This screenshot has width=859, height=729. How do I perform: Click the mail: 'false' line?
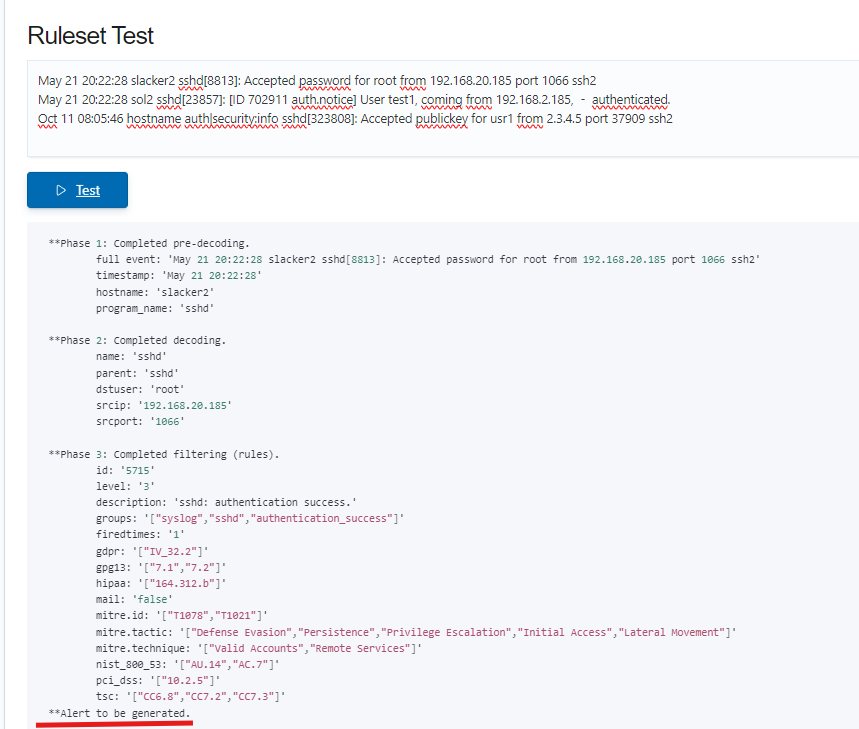[134, 600]
